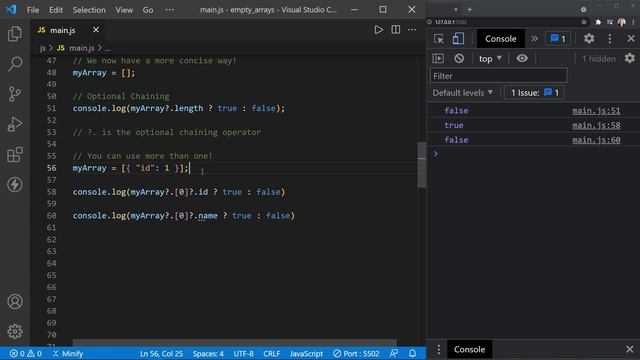Open DevTools customize kebab menu
Image resolution: width=640 pixels, height=360 pixels.
[610, 39]
